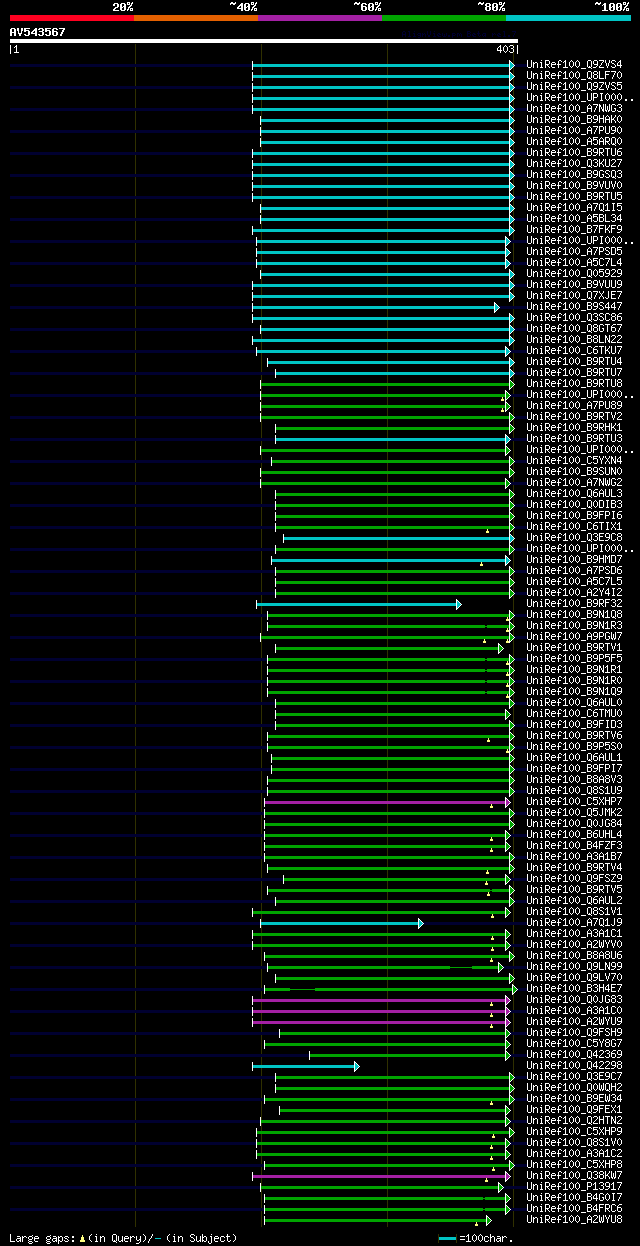Open hit UniRef100_A7NWG3
The image size is (640, 1246).
pos(574,108)
